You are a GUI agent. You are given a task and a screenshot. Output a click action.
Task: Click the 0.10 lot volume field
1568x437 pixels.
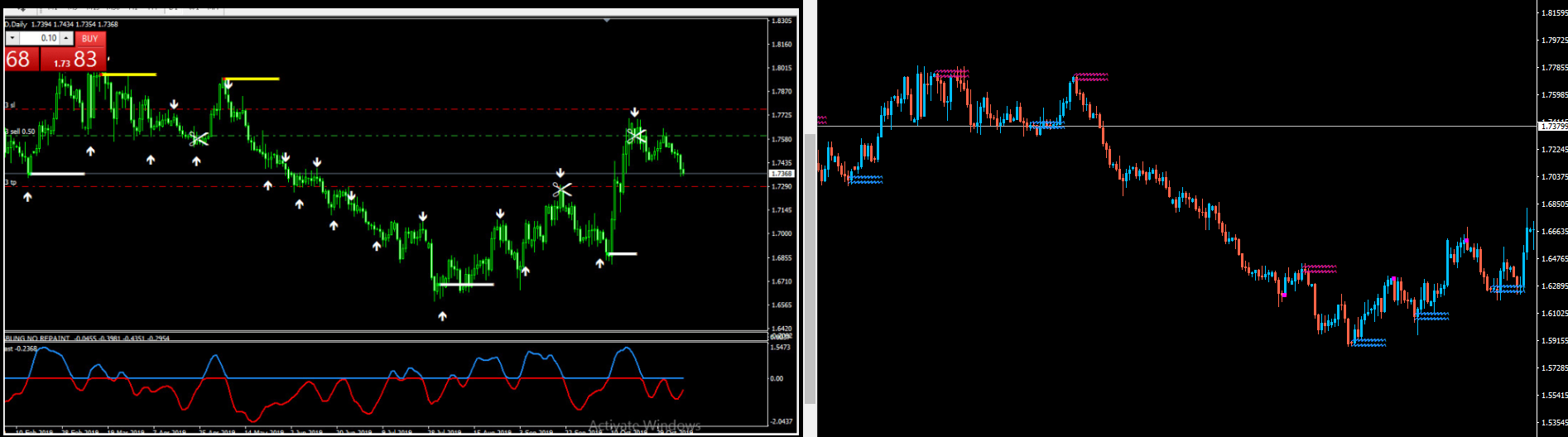click(x=40, y=38)
